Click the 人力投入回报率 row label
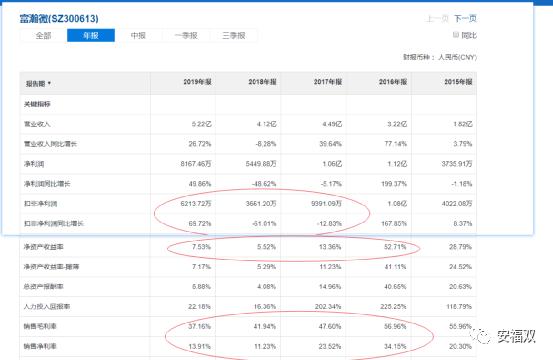This screenshot has height=360, width=553. tap(47, 306)
